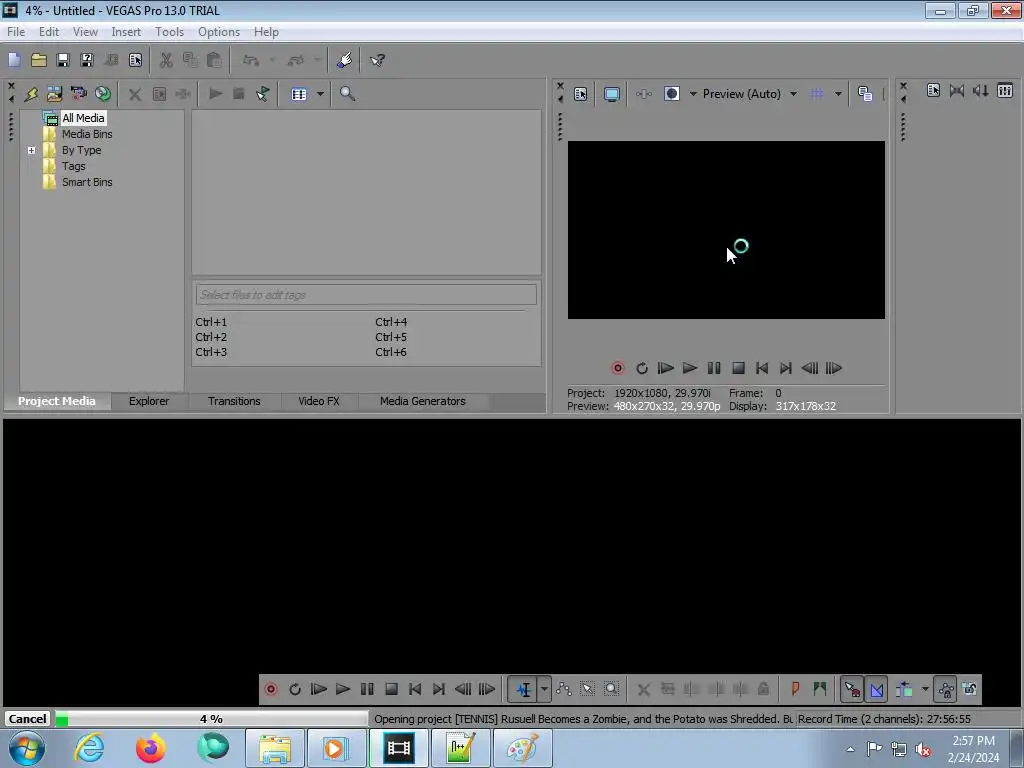Copy snapshot to clipboard in preview toolbar
Viewport: 1024px width, 768px height.
[865, 94]
